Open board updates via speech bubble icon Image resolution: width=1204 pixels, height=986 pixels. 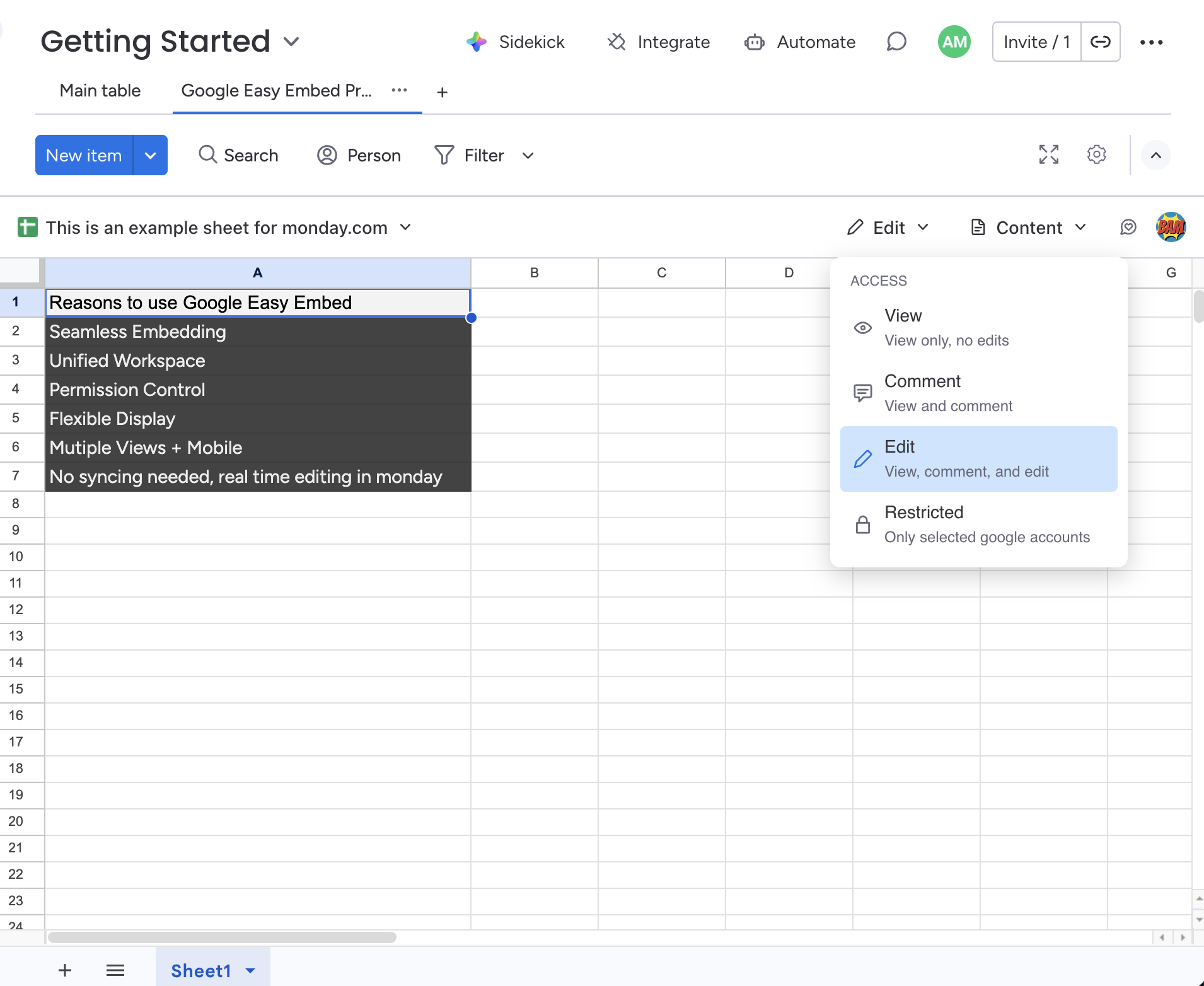click(x=896, y=42)
